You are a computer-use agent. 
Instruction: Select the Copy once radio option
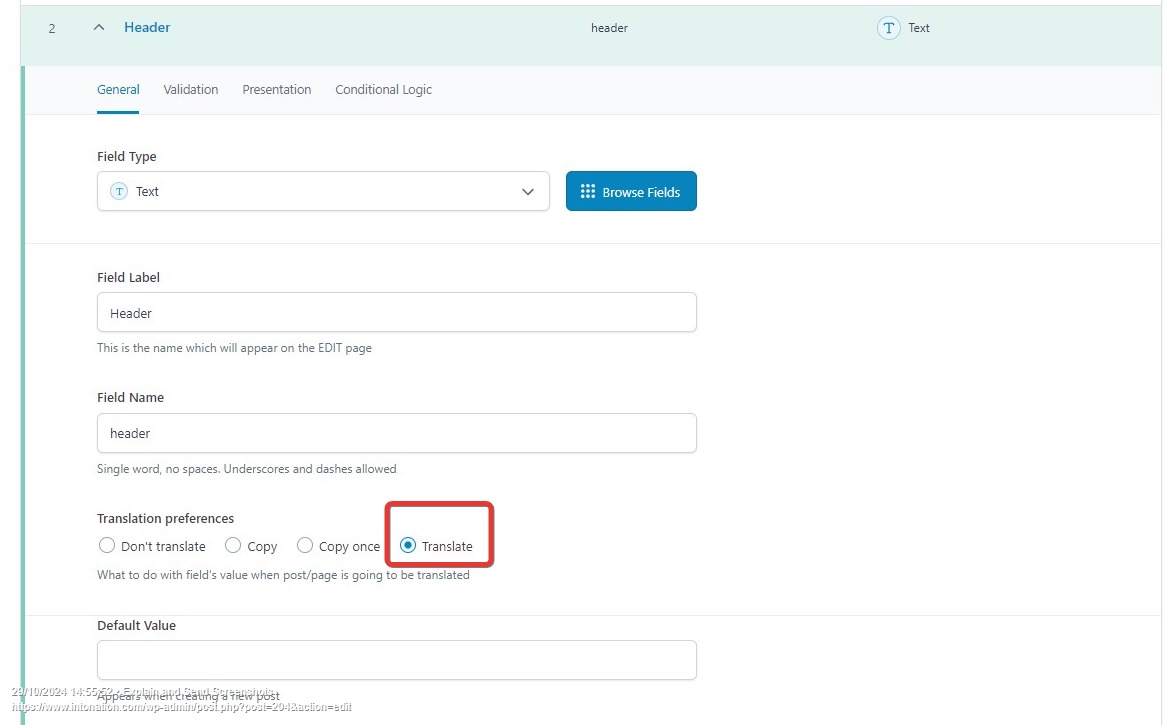pos(305,545)
